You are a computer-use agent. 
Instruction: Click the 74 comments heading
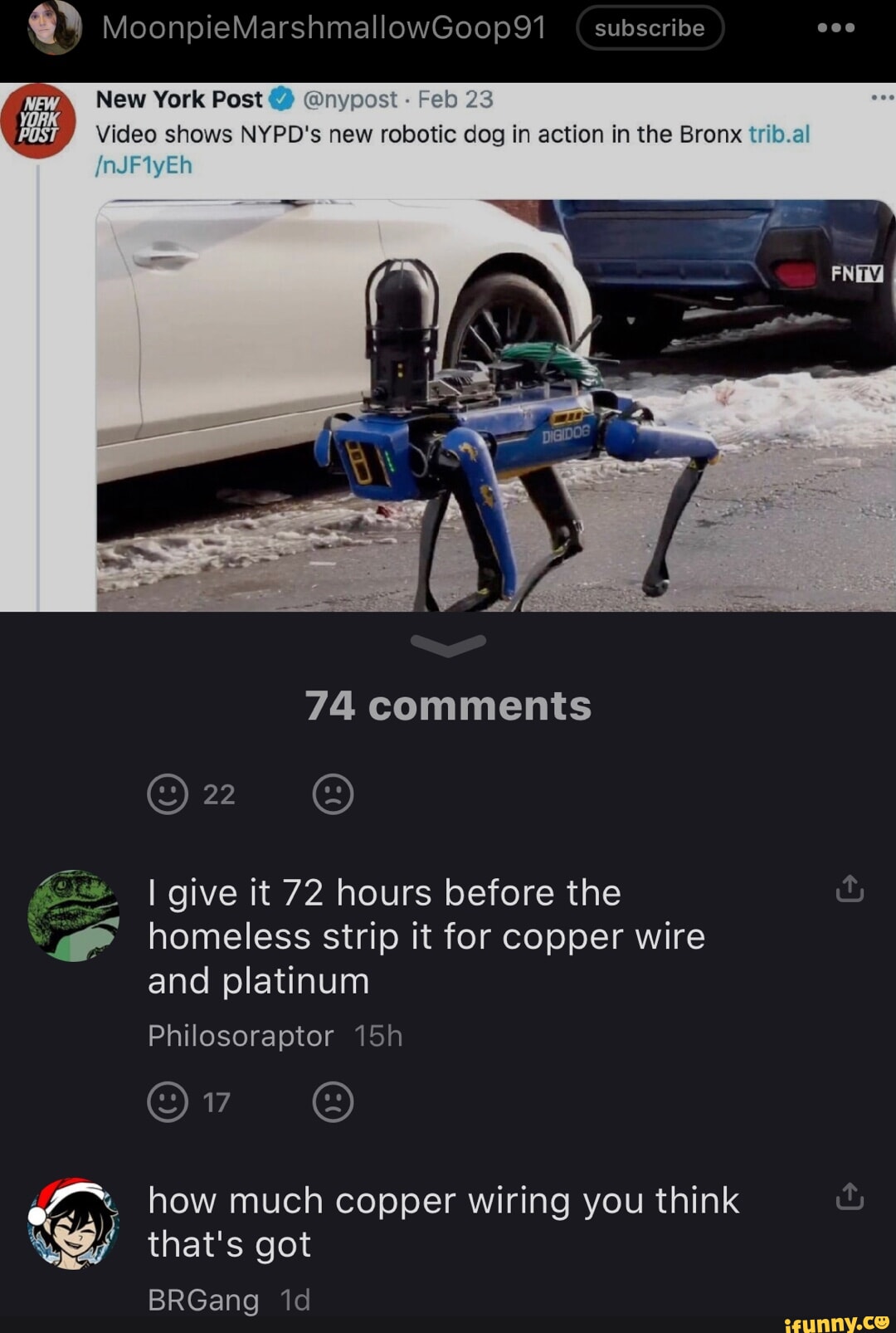(448, 706)
